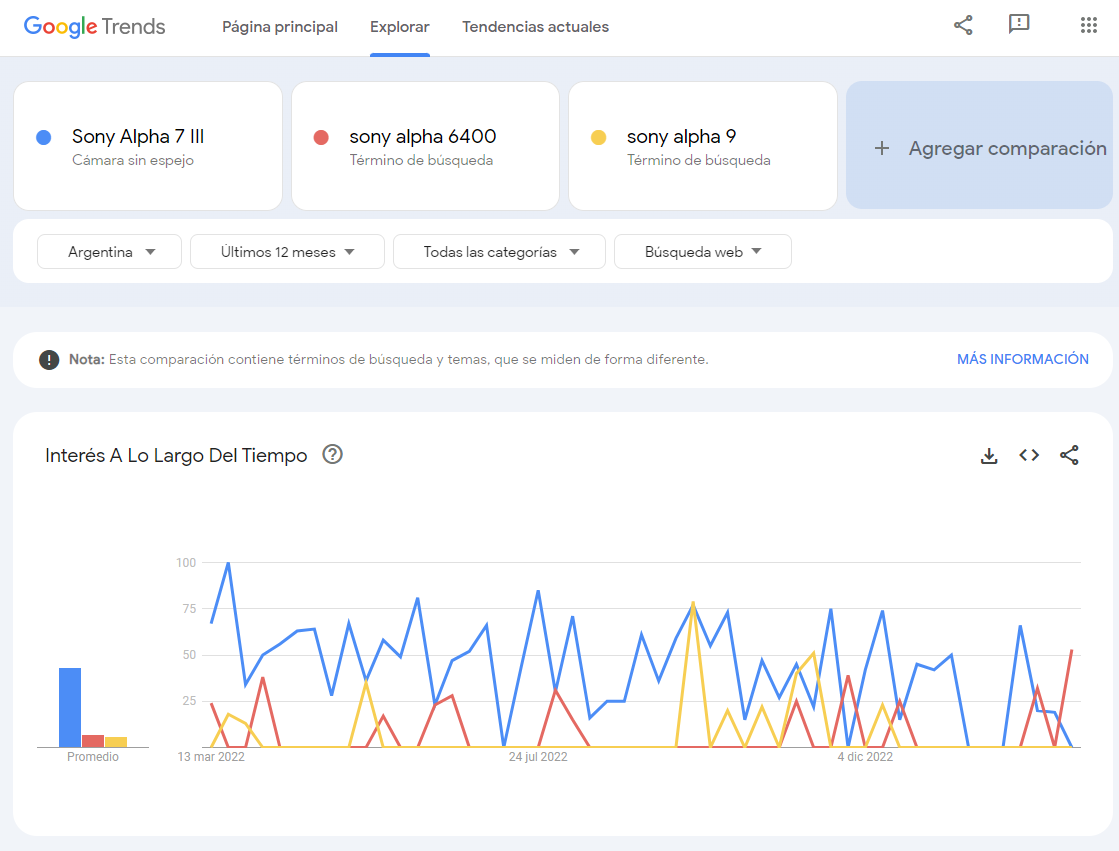Image resolution: width=1119 pixels, height=851 pixels.
Task: Follow the MÁS INFORMACIÓN link
Action: pyautogui.click(x=1023, y=359)
